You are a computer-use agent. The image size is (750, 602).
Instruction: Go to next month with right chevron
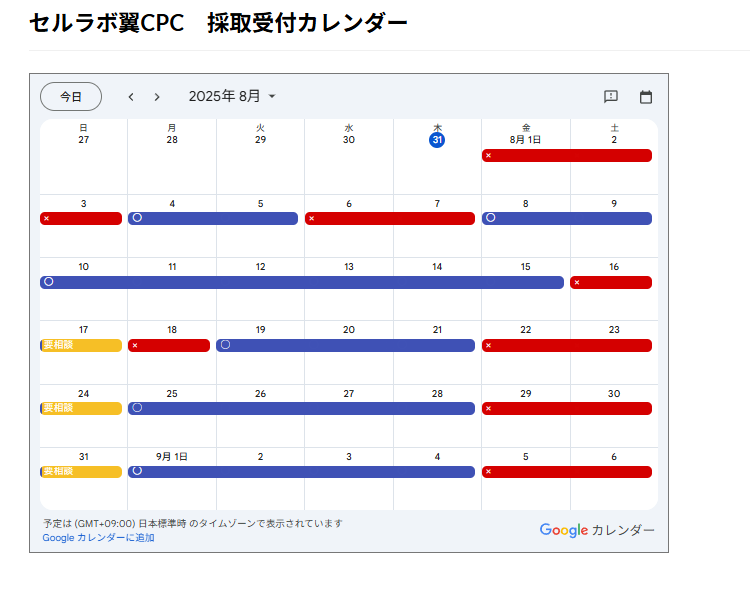click(x=157, y=97)
